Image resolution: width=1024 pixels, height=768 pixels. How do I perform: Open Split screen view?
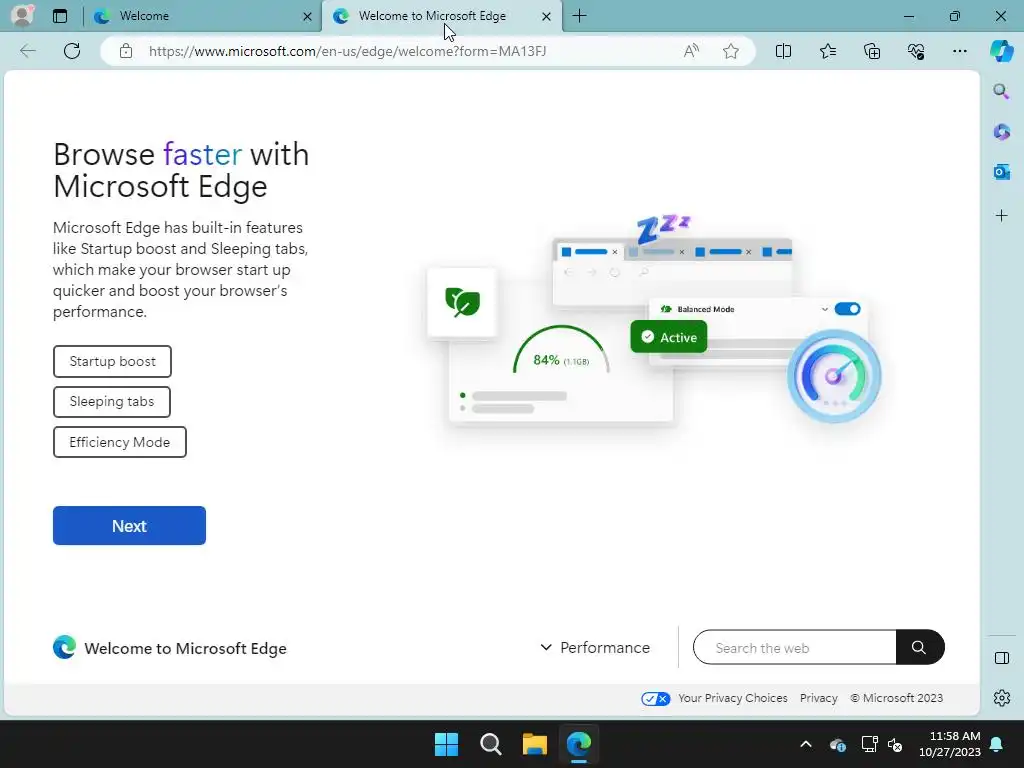coord(783,51)
